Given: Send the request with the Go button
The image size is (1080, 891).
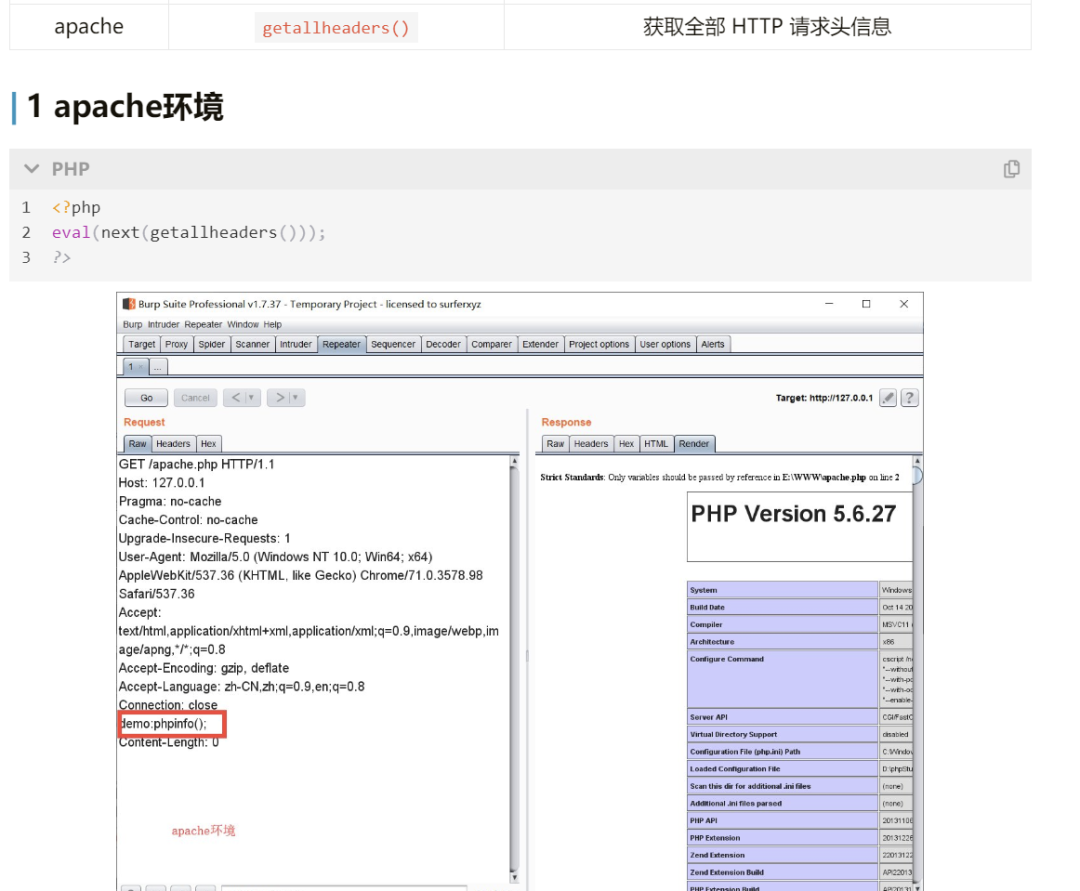Looking at the screenshot, I should (x=146, y=397).
